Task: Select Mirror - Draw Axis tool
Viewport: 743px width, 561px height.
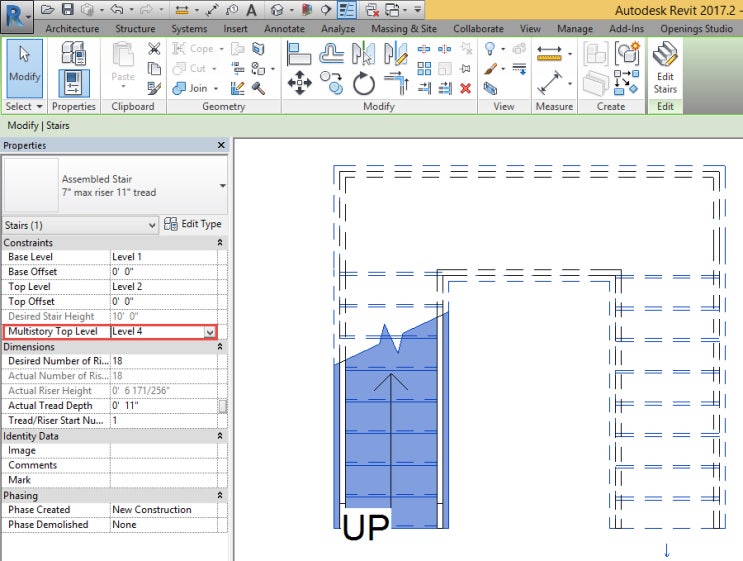Action: [395, 54]
